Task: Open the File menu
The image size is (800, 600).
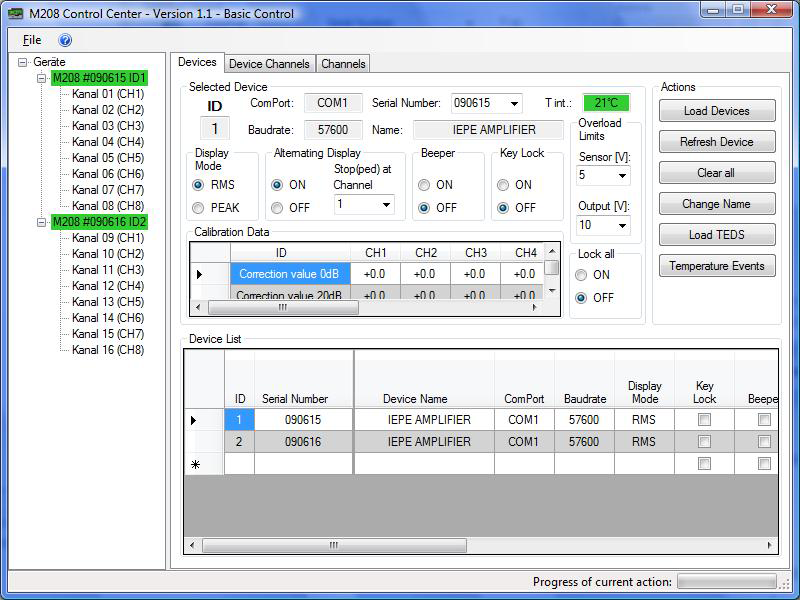Action: coord(32,40)
